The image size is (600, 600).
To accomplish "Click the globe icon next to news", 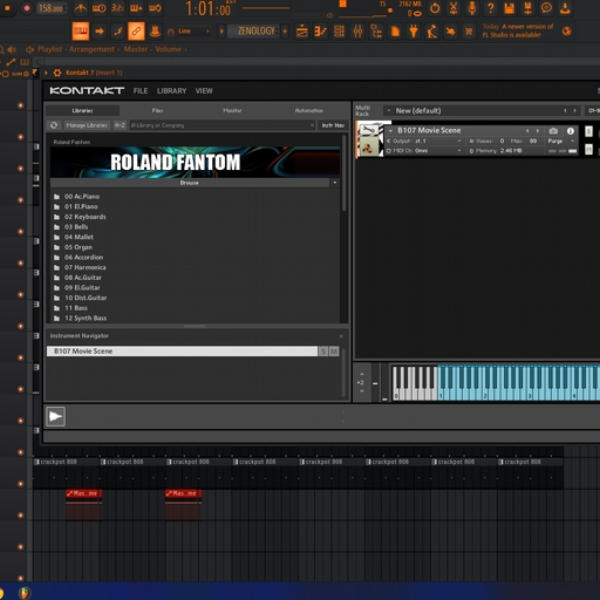I will (567, 31).
